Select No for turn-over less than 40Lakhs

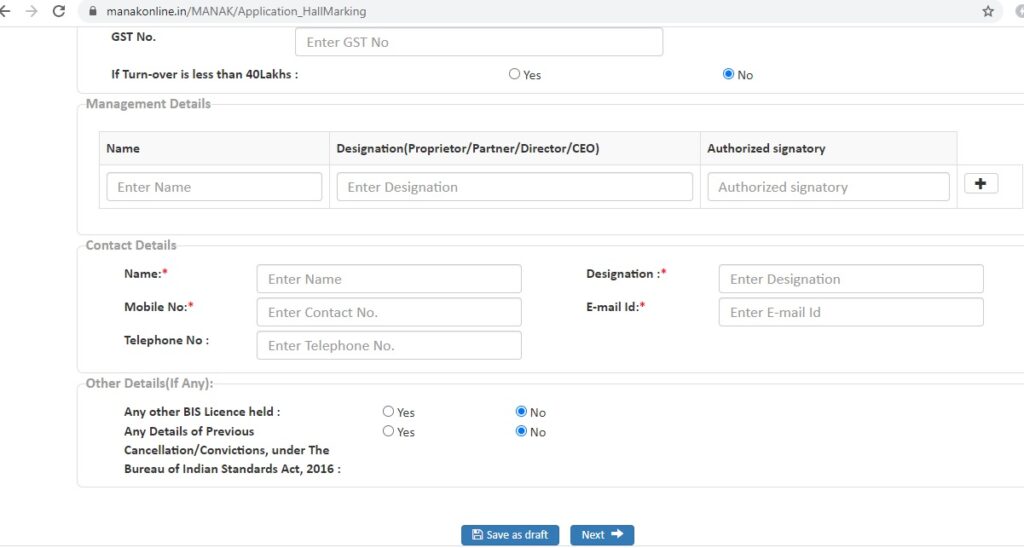tap(728, 74)
